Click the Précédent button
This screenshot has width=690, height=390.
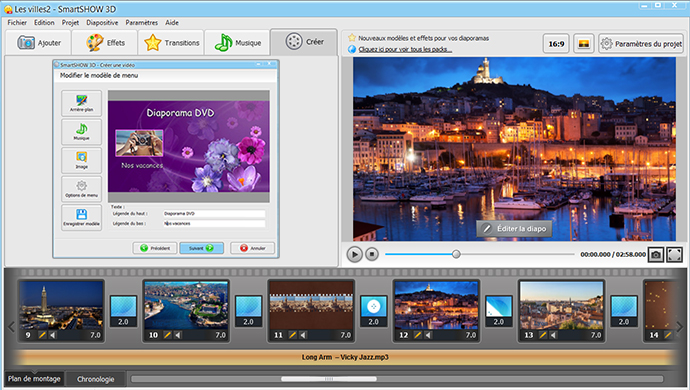(x=155, y=248)
